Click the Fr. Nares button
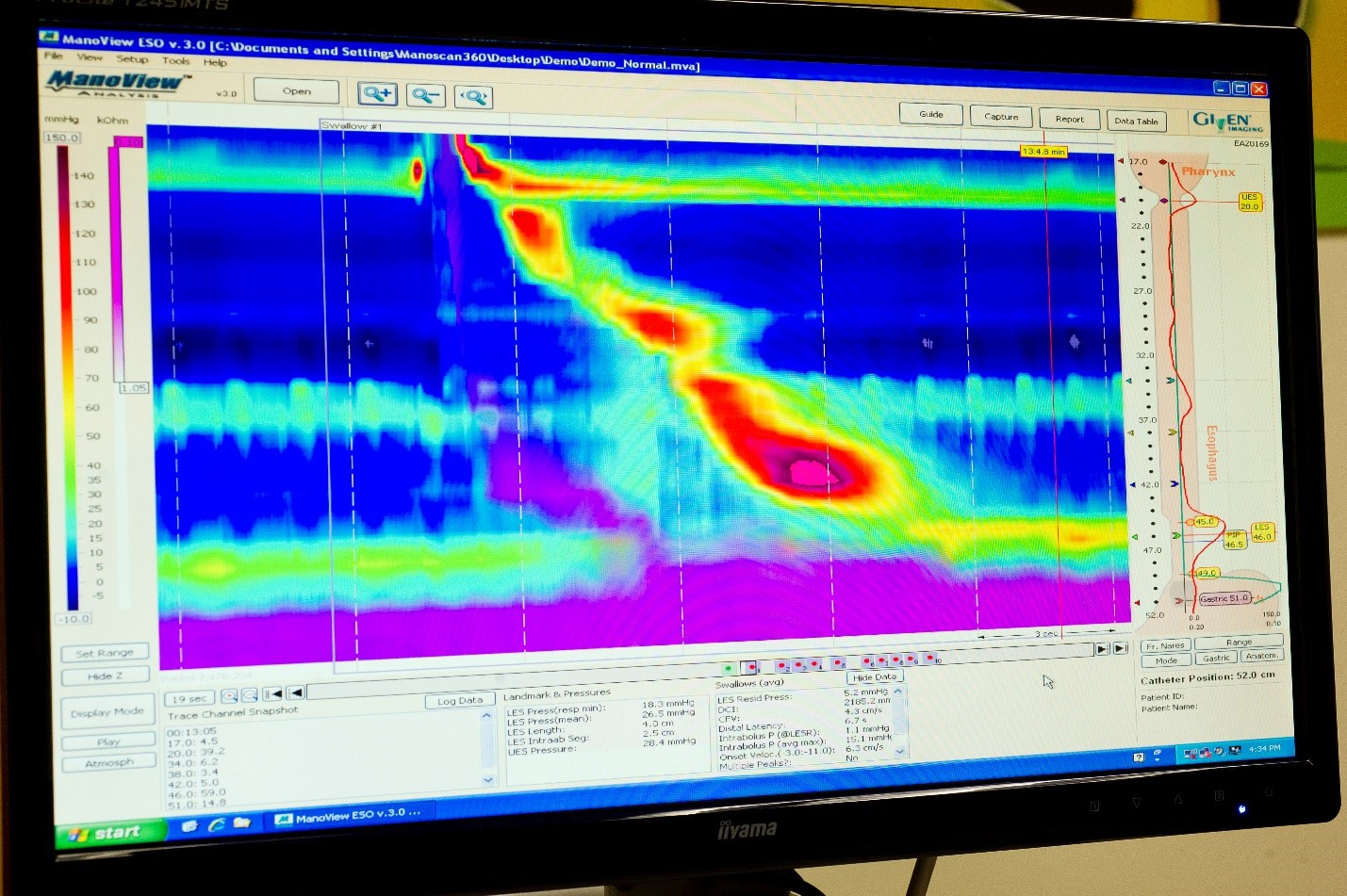The image size is (1347, 896). point(1165,646)
